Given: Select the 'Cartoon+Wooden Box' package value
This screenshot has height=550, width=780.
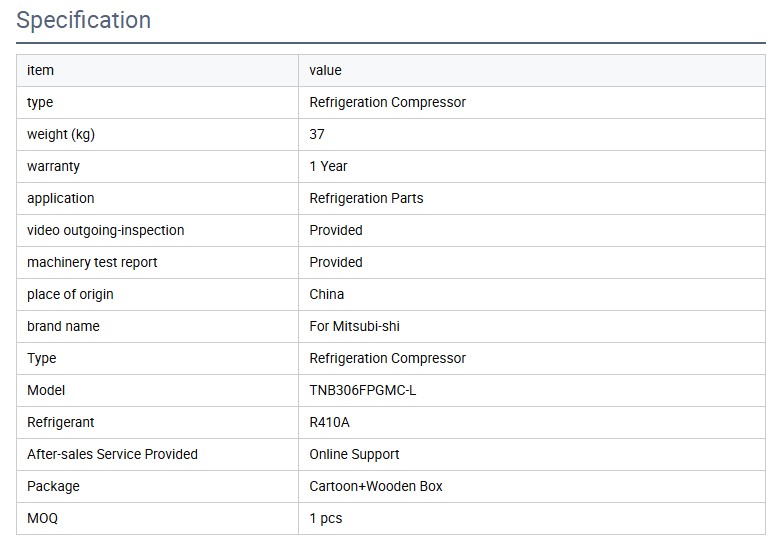Looking at the screenshot, I should point(376,486).
